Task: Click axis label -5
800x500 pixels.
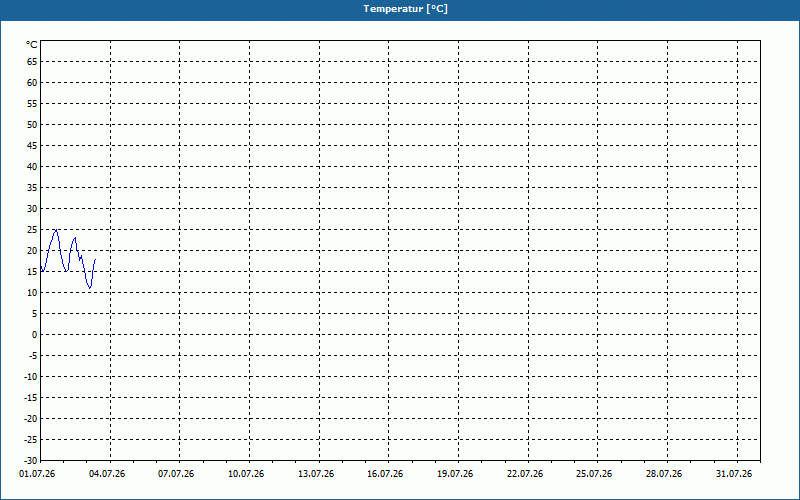Action: [x=33, y=356]
